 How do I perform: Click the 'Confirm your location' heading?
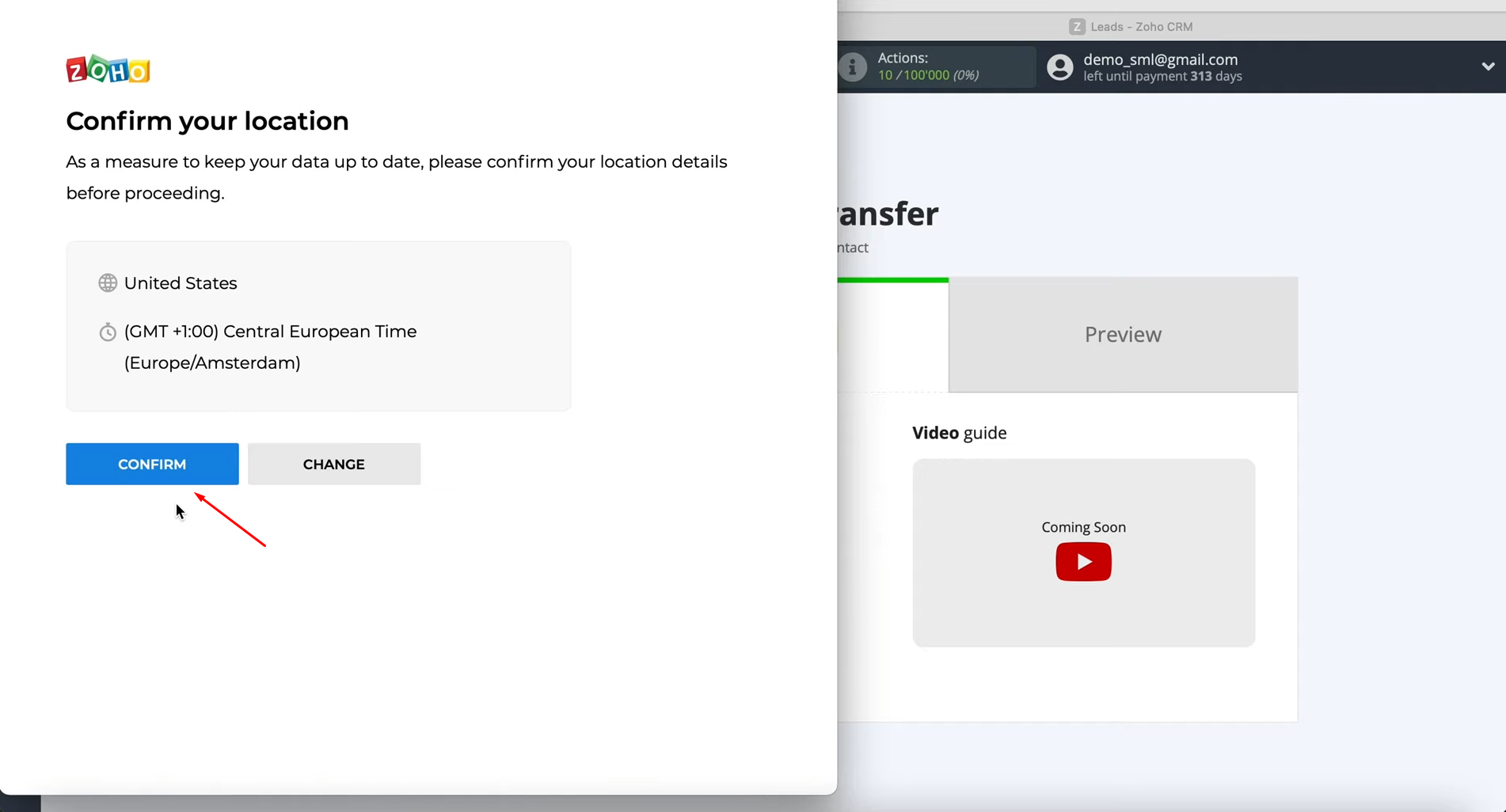(x=207, y=121)
